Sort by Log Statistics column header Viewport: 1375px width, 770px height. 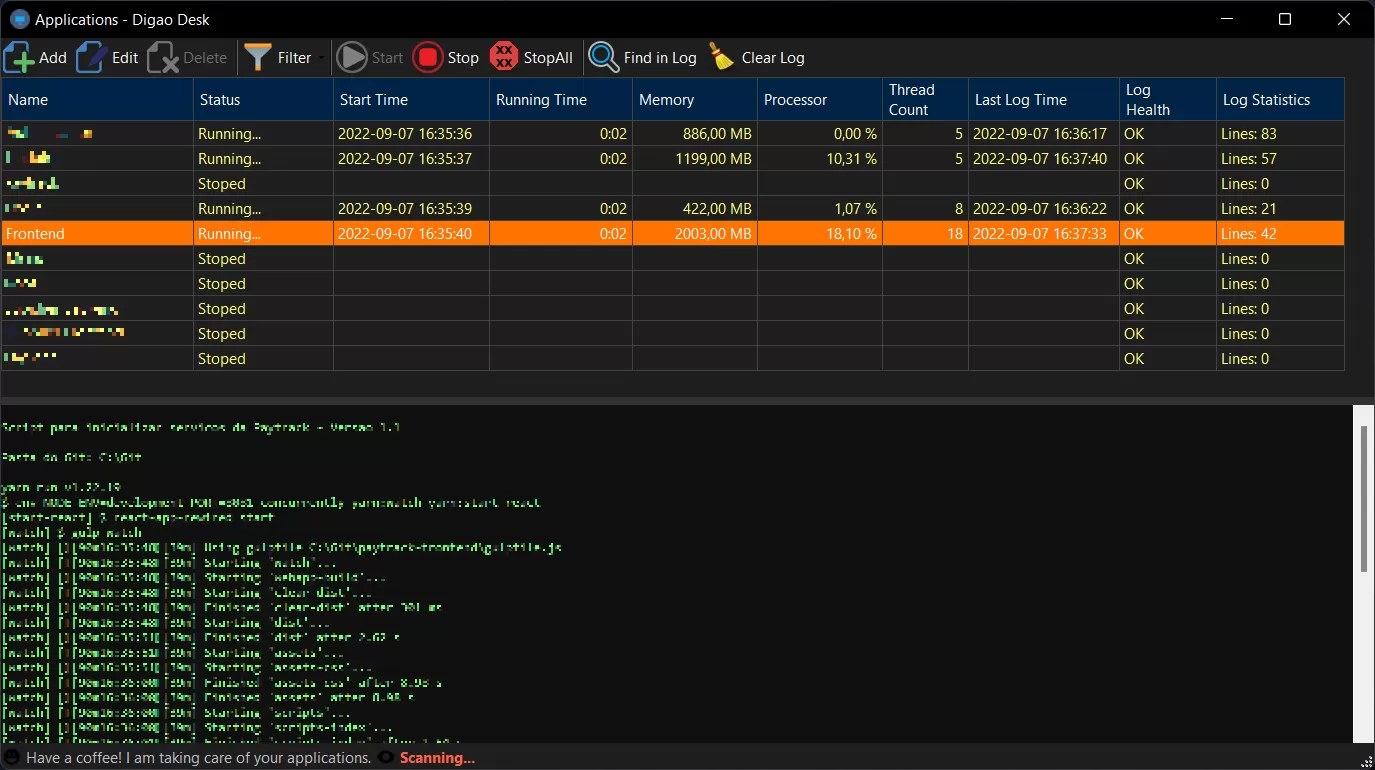pyautogui.click(x=1279, y=100)
